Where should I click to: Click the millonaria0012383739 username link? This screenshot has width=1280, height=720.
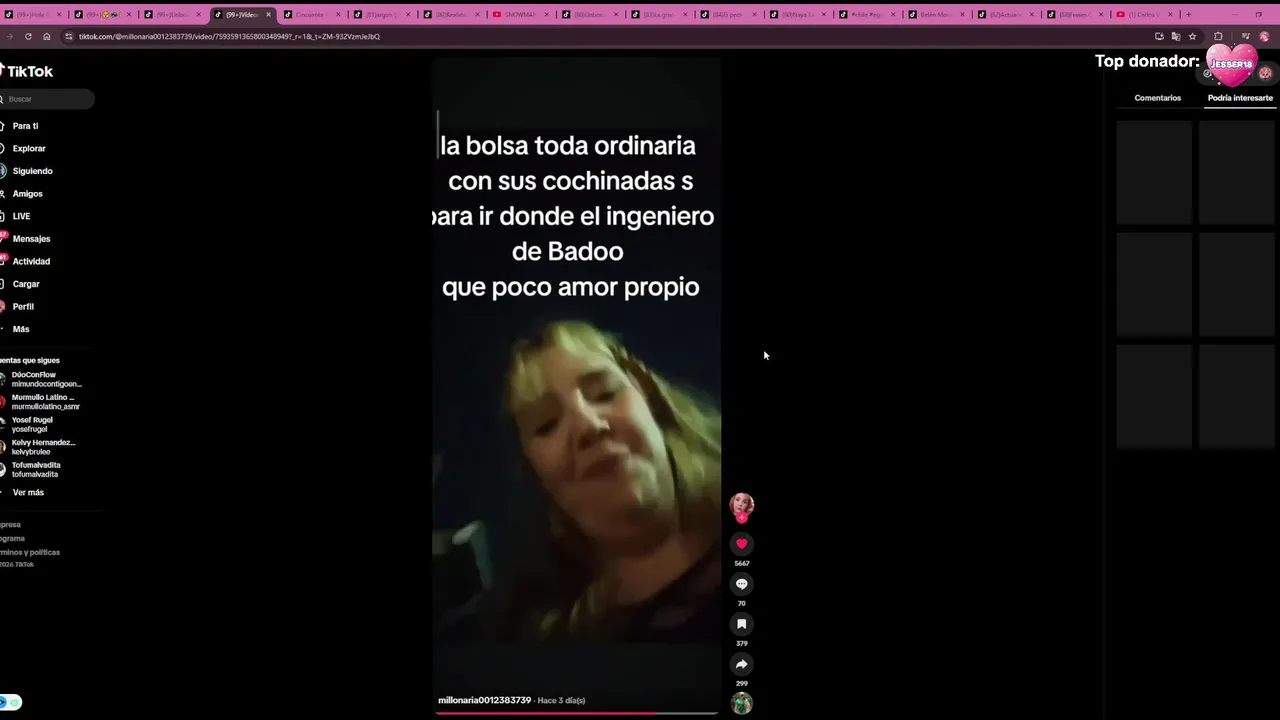[484, 700]
